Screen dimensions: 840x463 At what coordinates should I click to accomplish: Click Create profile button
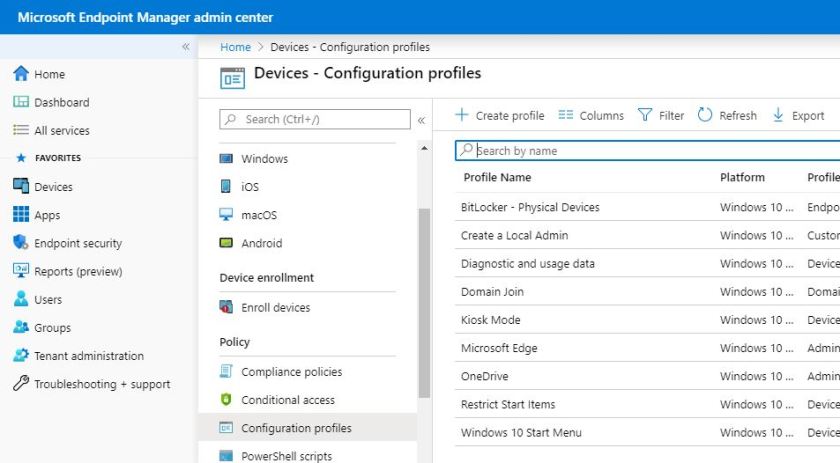(x=500, y=115)
